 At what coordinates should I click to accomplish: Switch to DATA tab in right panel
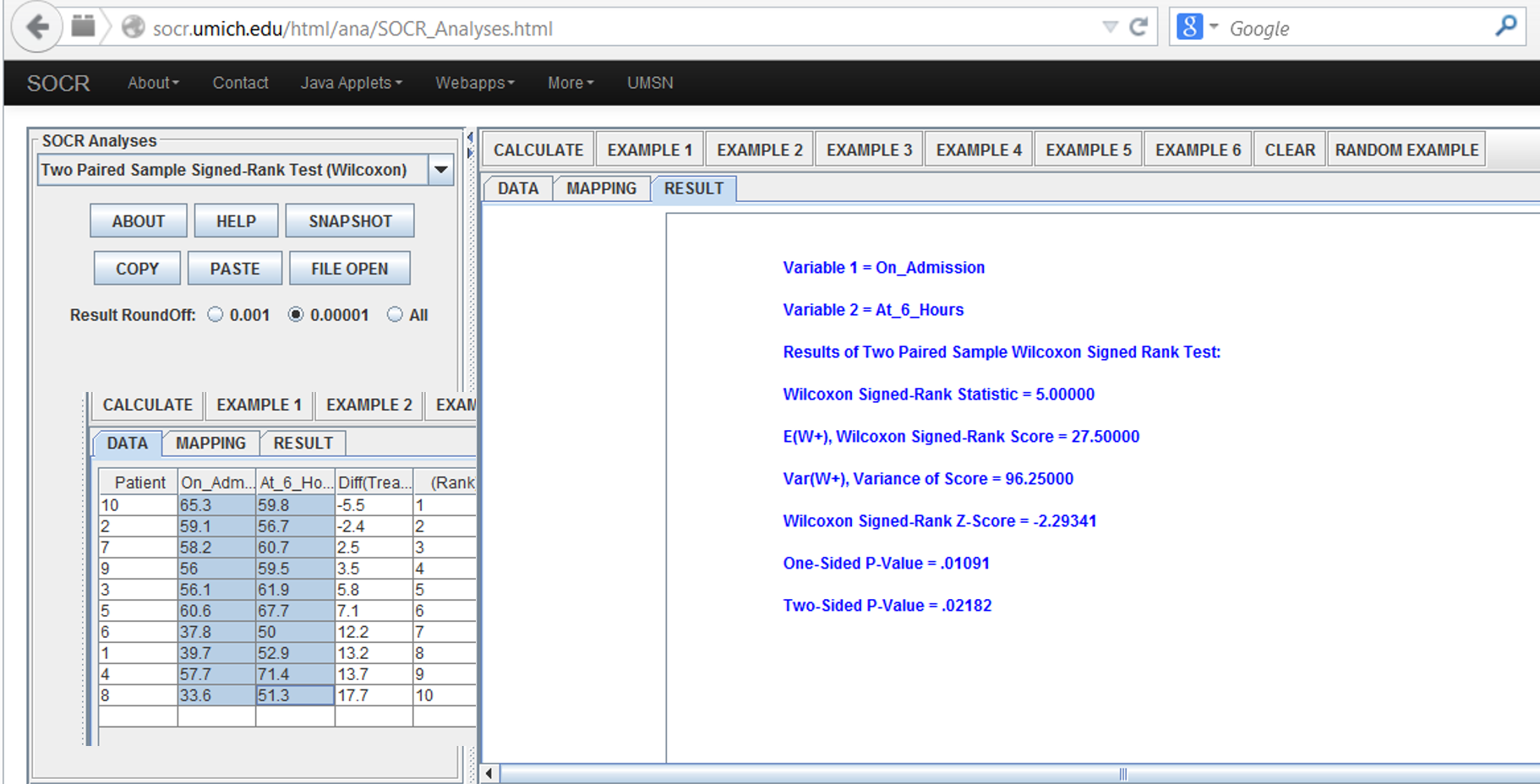coord(518,188)
